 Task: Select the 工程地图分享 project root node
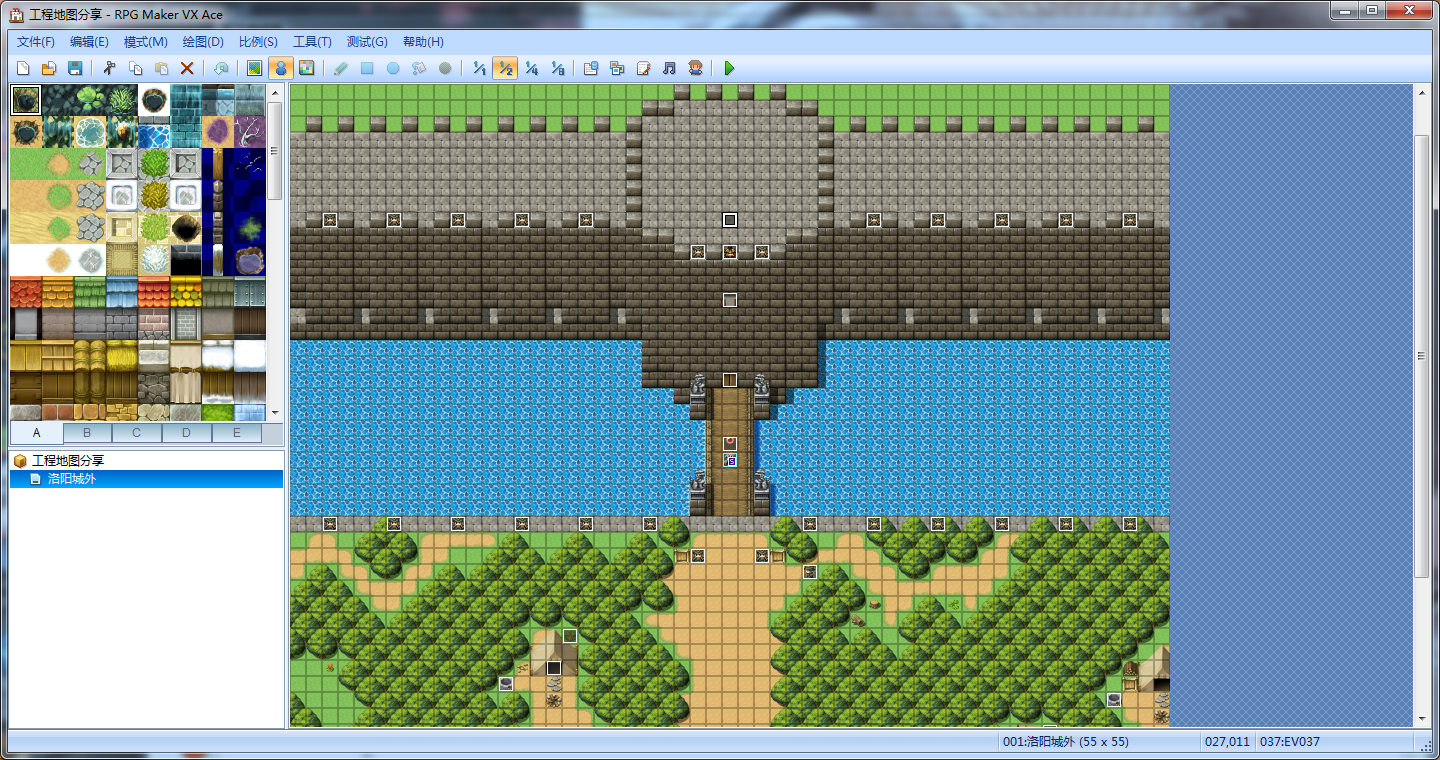click(68, 461)
